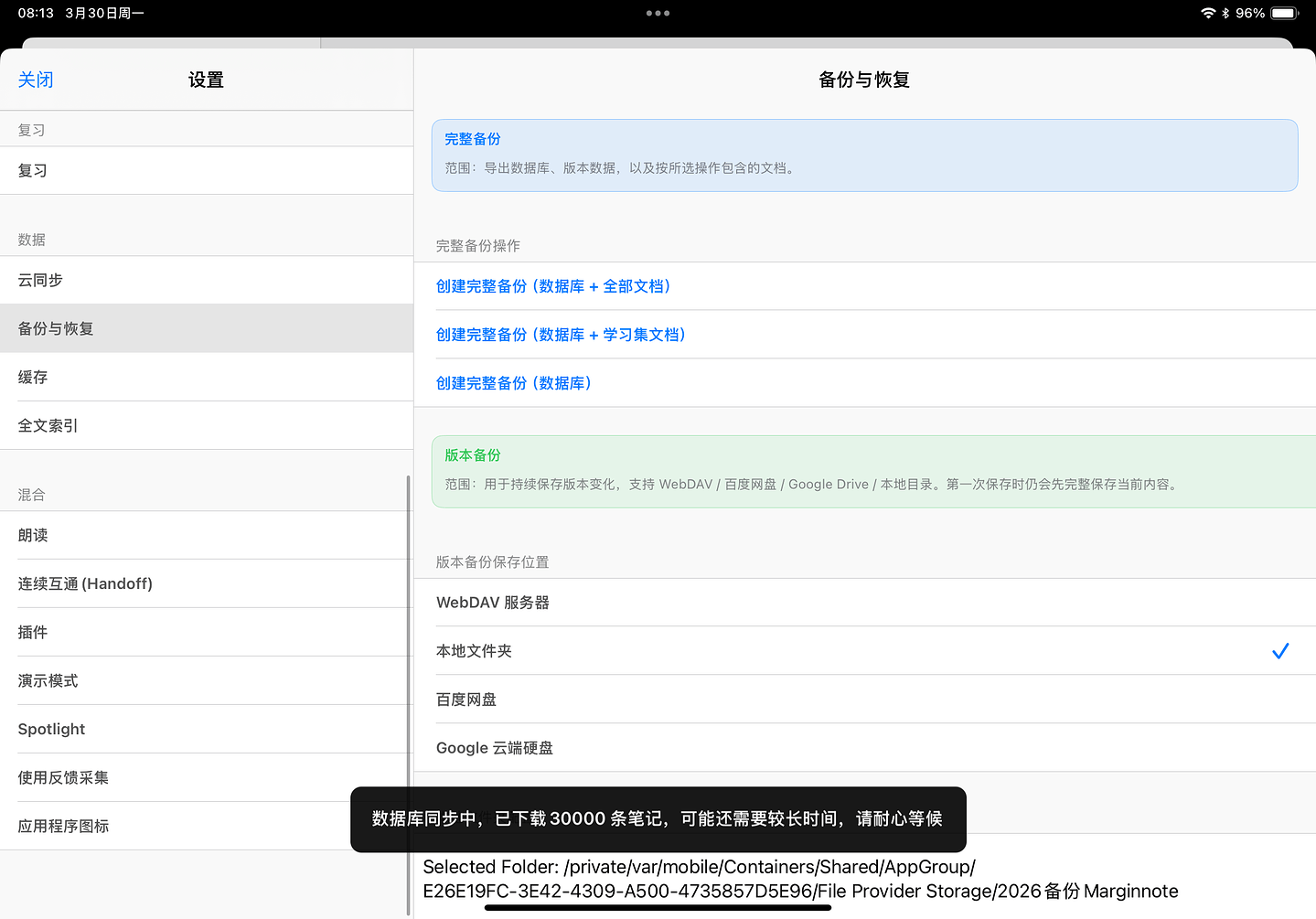Tap the blue checkmark next to 本地文件夹
Image resolution: width=1316 pixels, height=919 pixels.
coord(1280,651)
